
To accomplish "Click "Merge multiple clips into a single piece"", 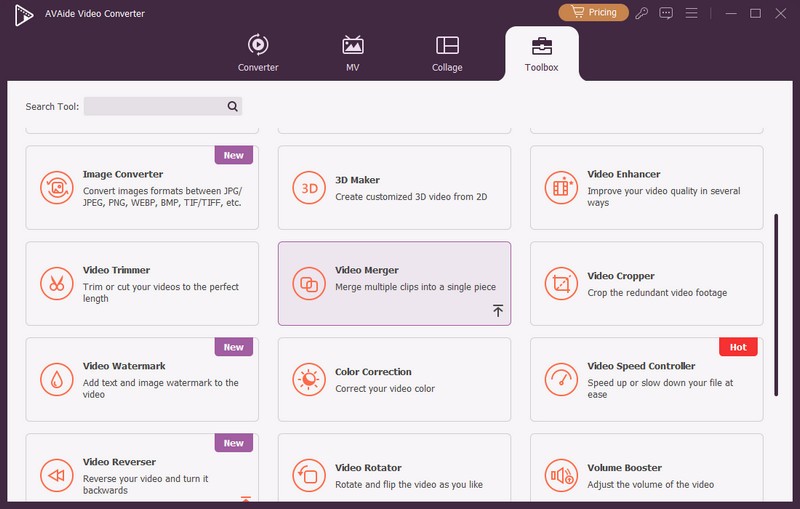I will coord(415,287).
